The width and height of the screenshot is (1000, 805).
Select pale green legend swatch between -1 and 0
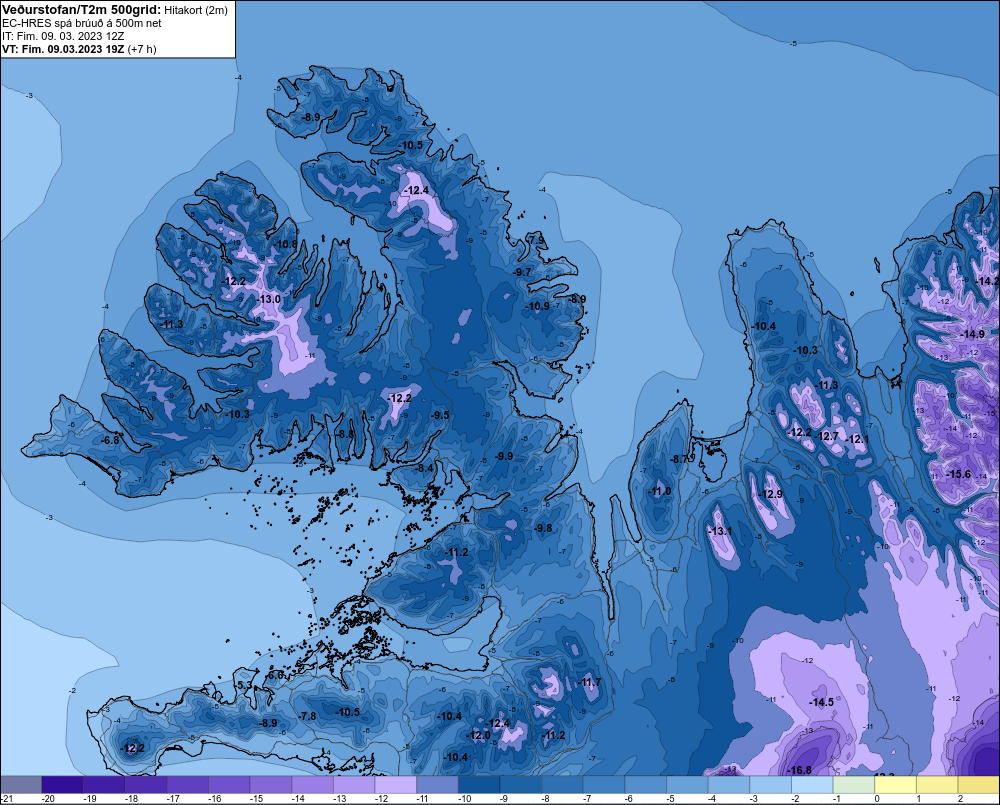[x=854, y=784]
